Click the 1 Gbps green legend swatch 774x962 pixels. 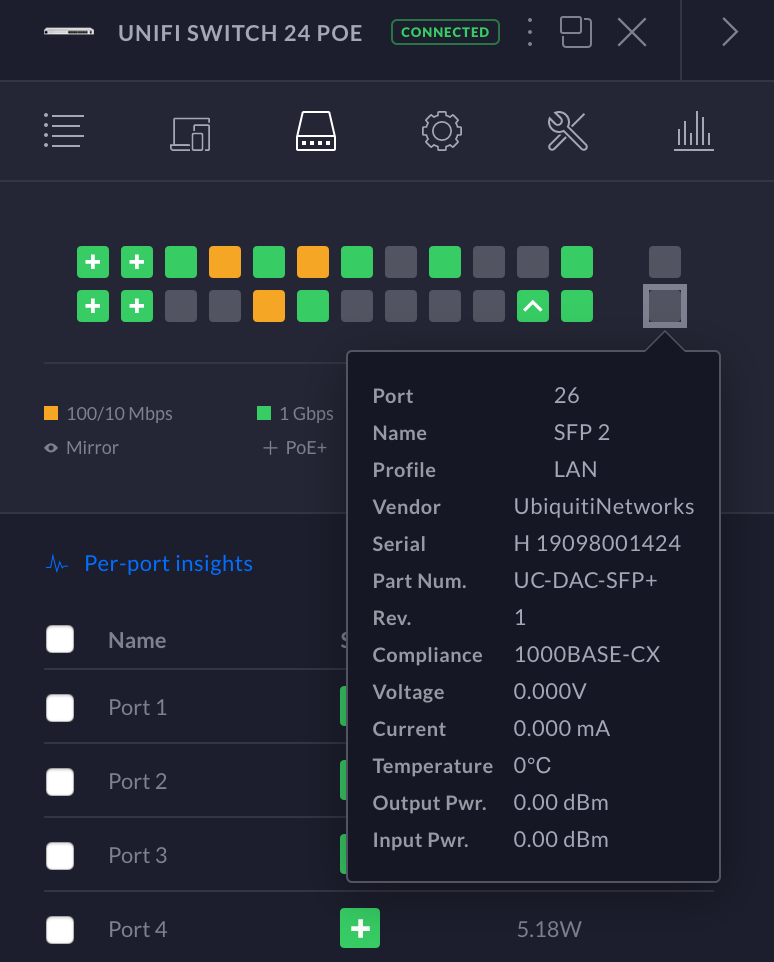click(264, 413)
